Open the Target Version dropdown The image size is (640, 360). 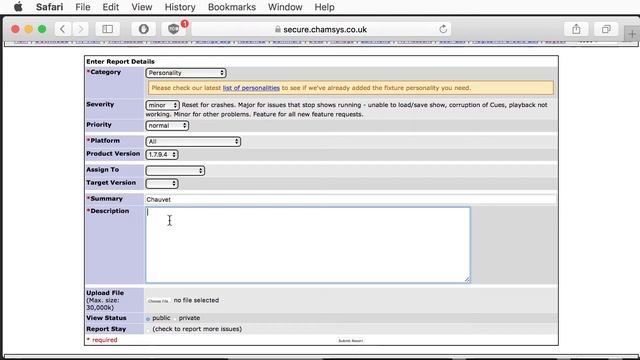(162, 184)
